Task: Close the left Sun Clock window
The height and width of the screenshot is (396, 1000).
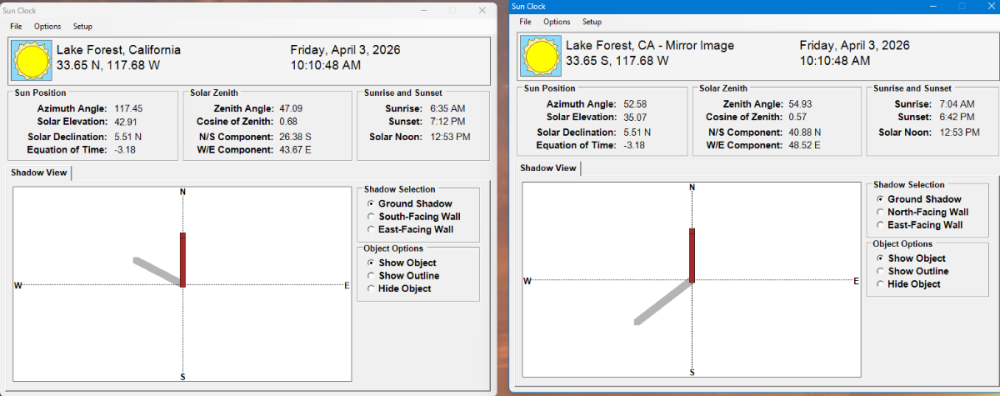Action: click(x=483, y=10)
